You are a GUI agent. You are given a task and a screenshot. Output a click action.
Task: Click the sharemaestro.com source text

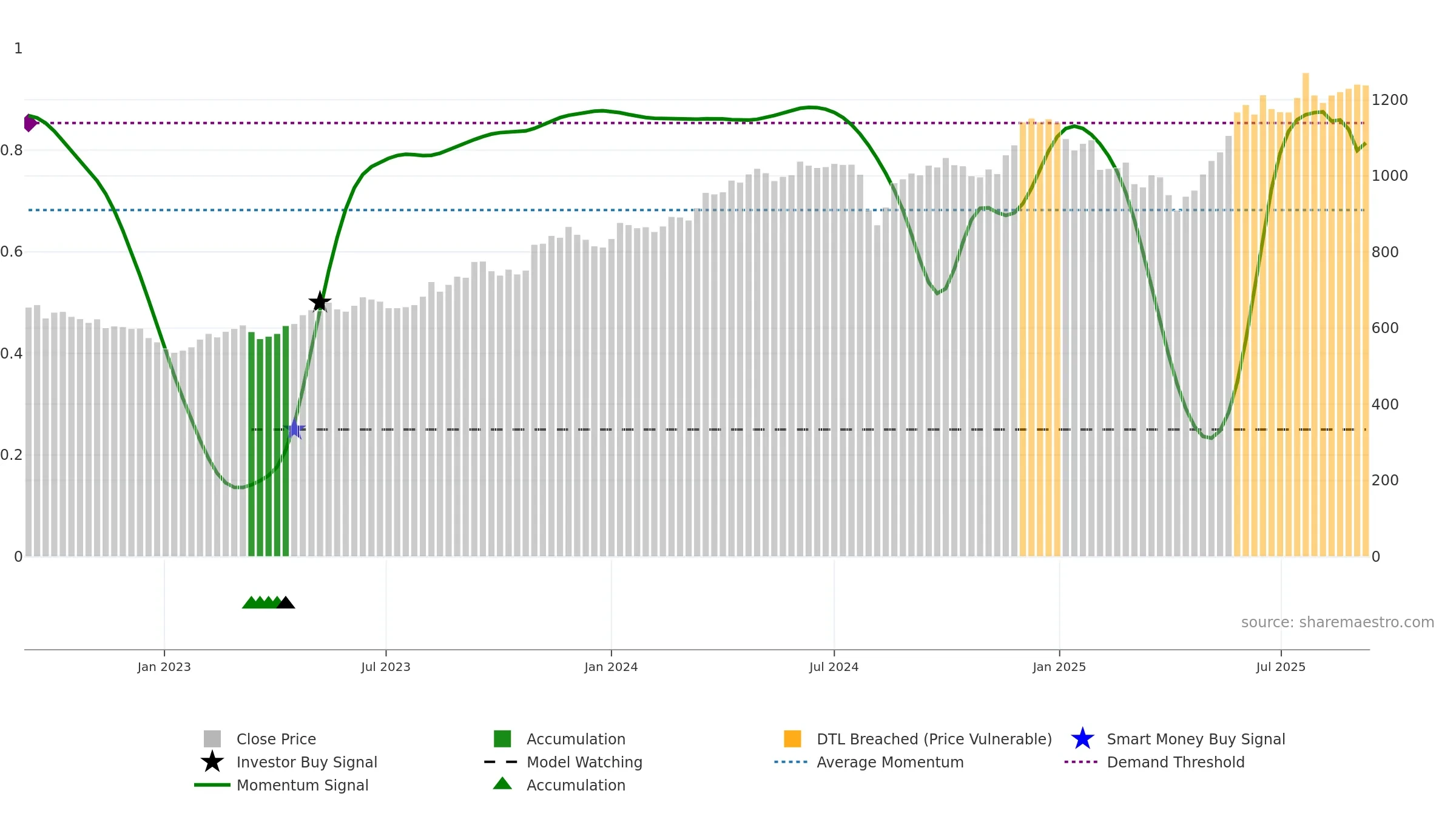click(x=1338, y=622)
